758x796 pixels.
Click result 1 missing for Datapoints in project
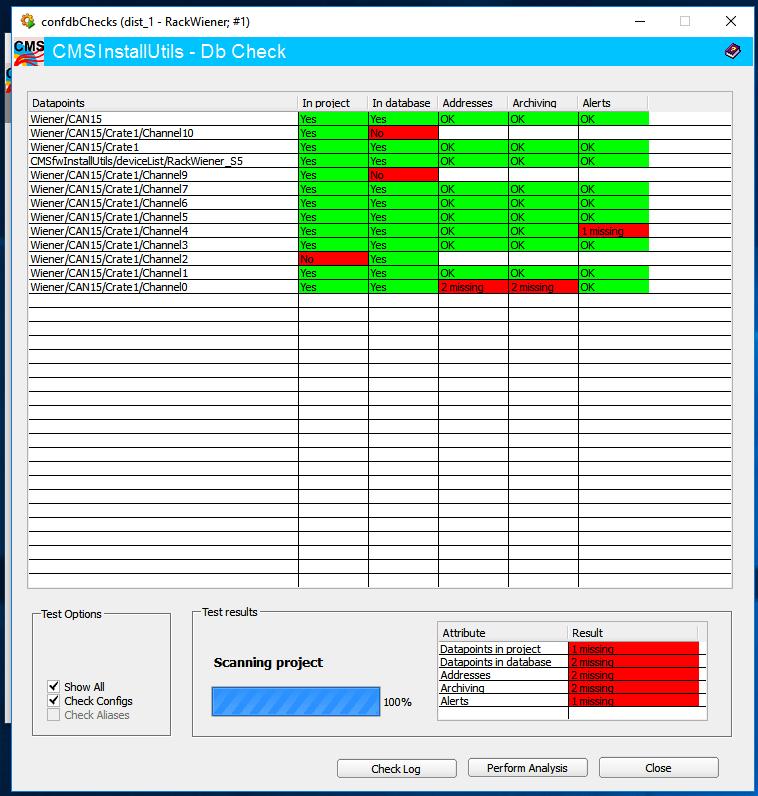(x=634, y=649)
